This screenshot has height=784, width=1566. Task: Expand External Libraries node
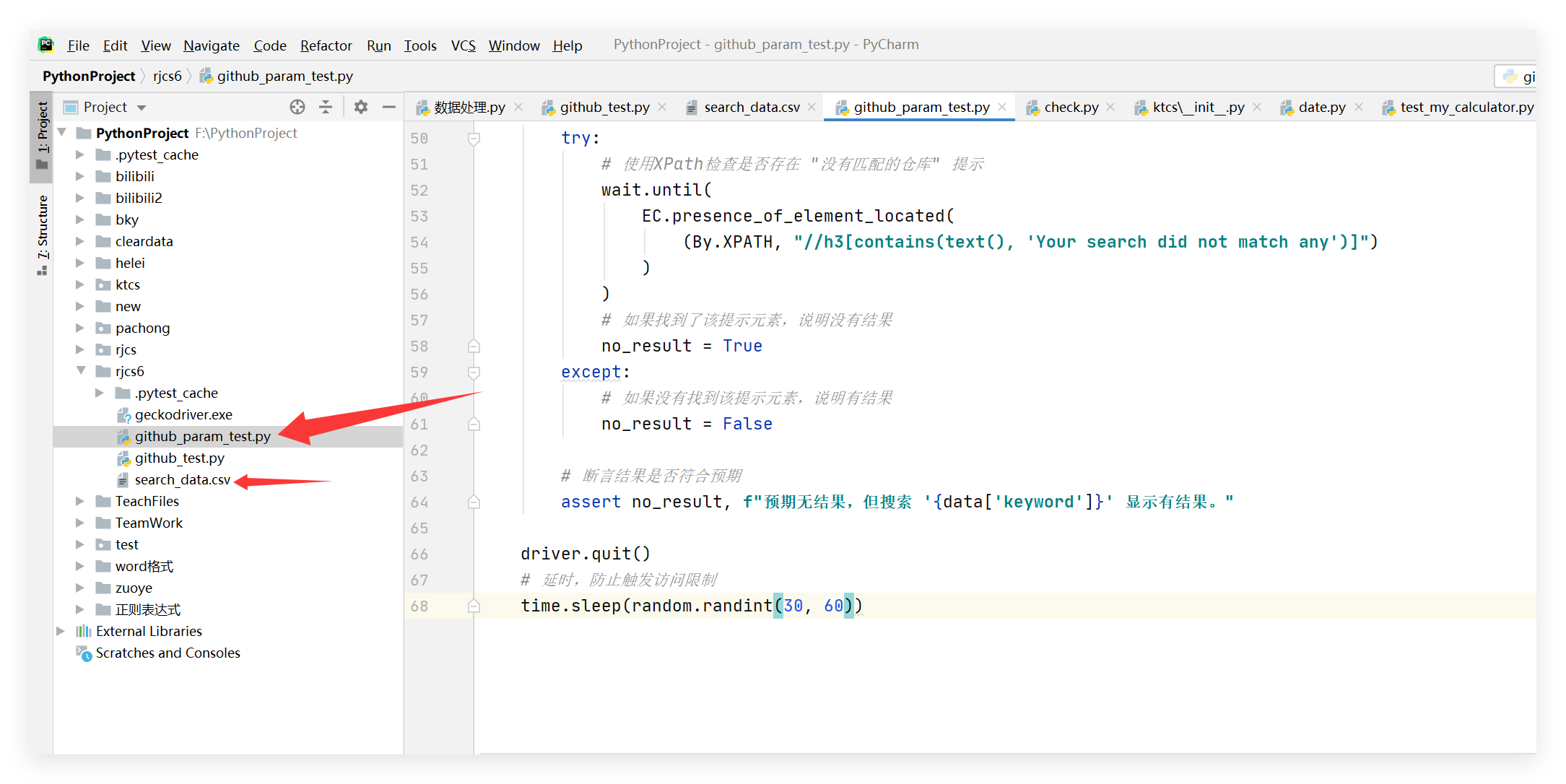click(61, 631)
